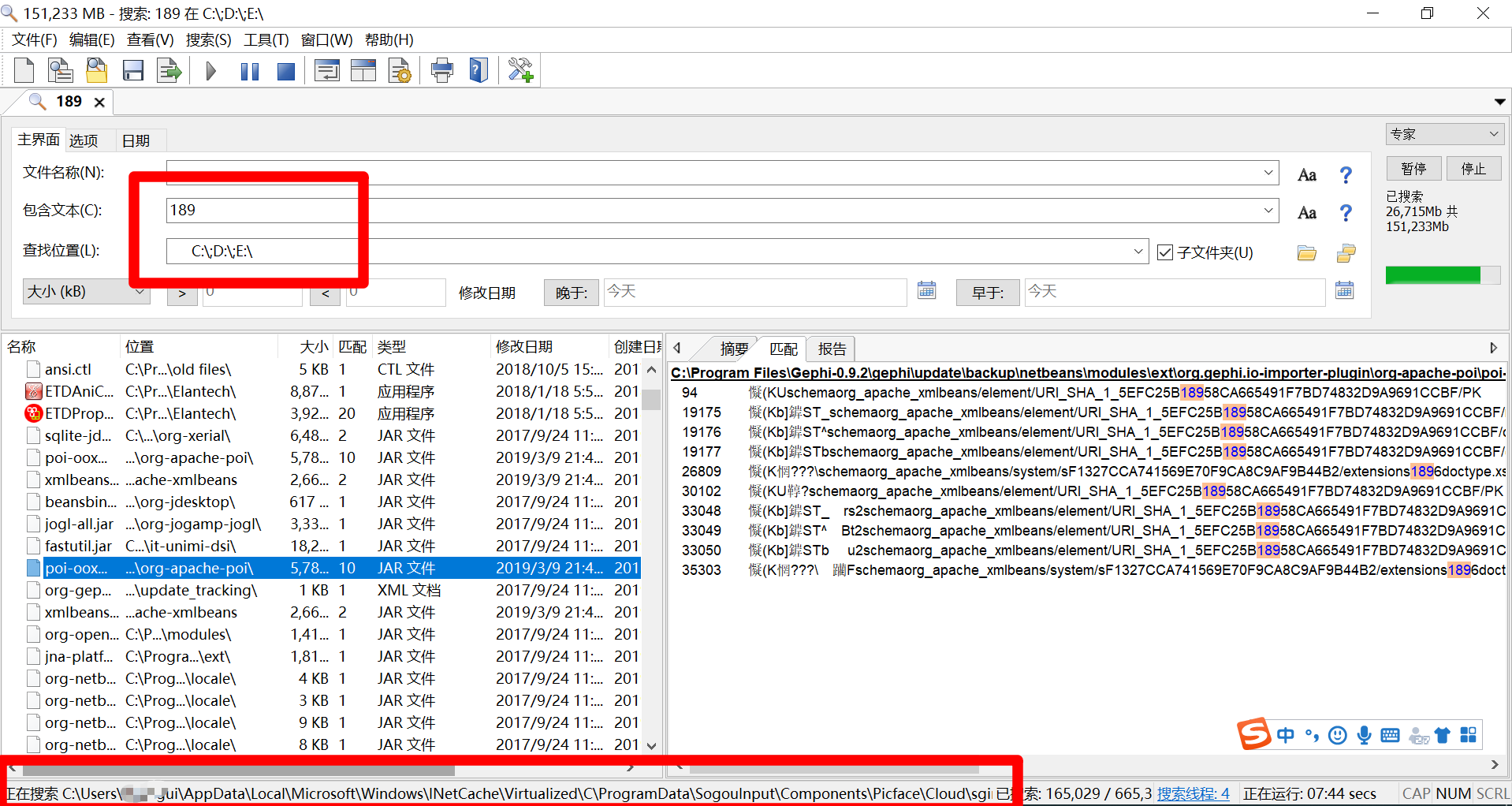
Task: Click the Aa case icon for file name
Action: (1307, 175)
